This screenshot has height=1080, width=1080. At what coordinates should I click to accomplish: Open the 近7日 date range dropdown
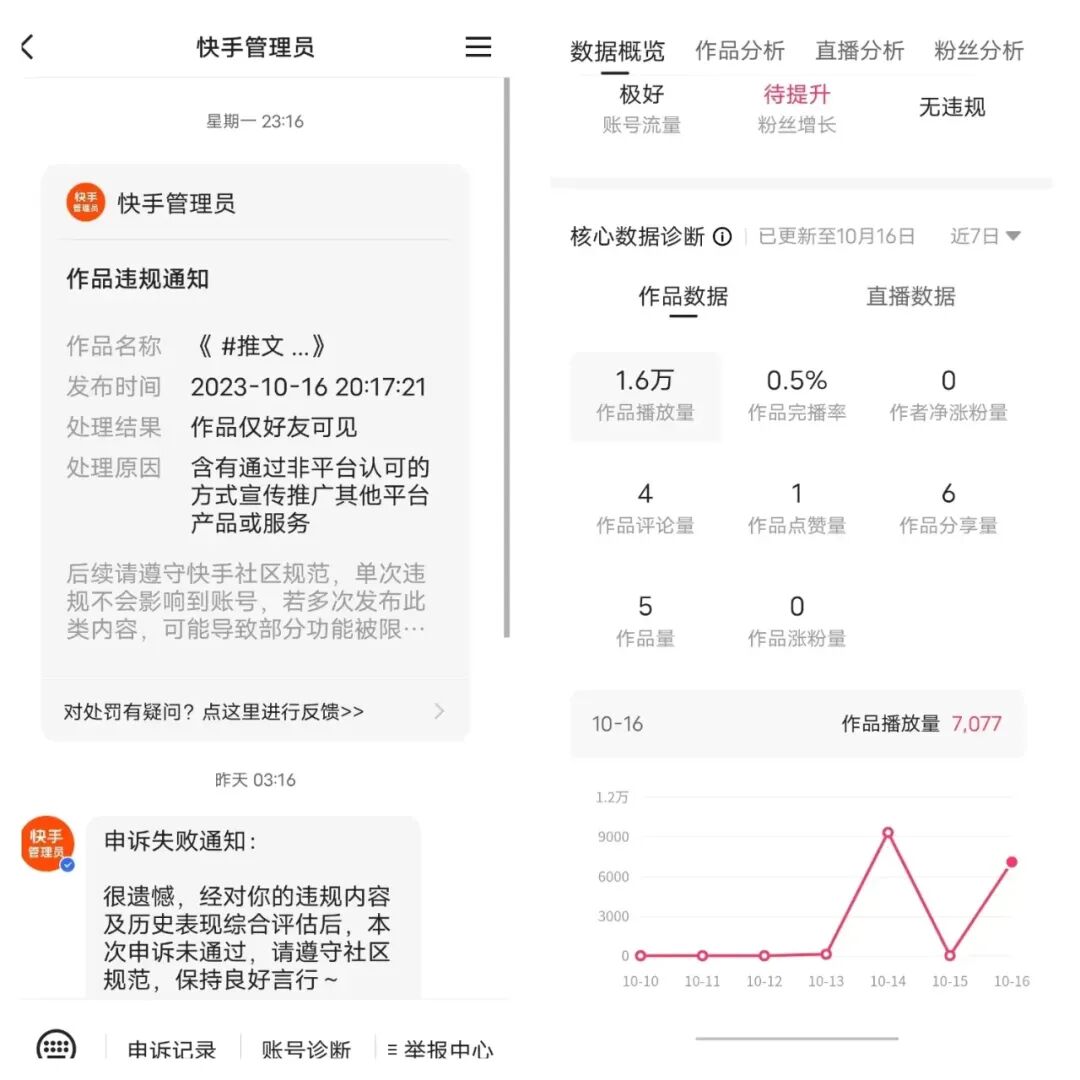pos(986,236)
